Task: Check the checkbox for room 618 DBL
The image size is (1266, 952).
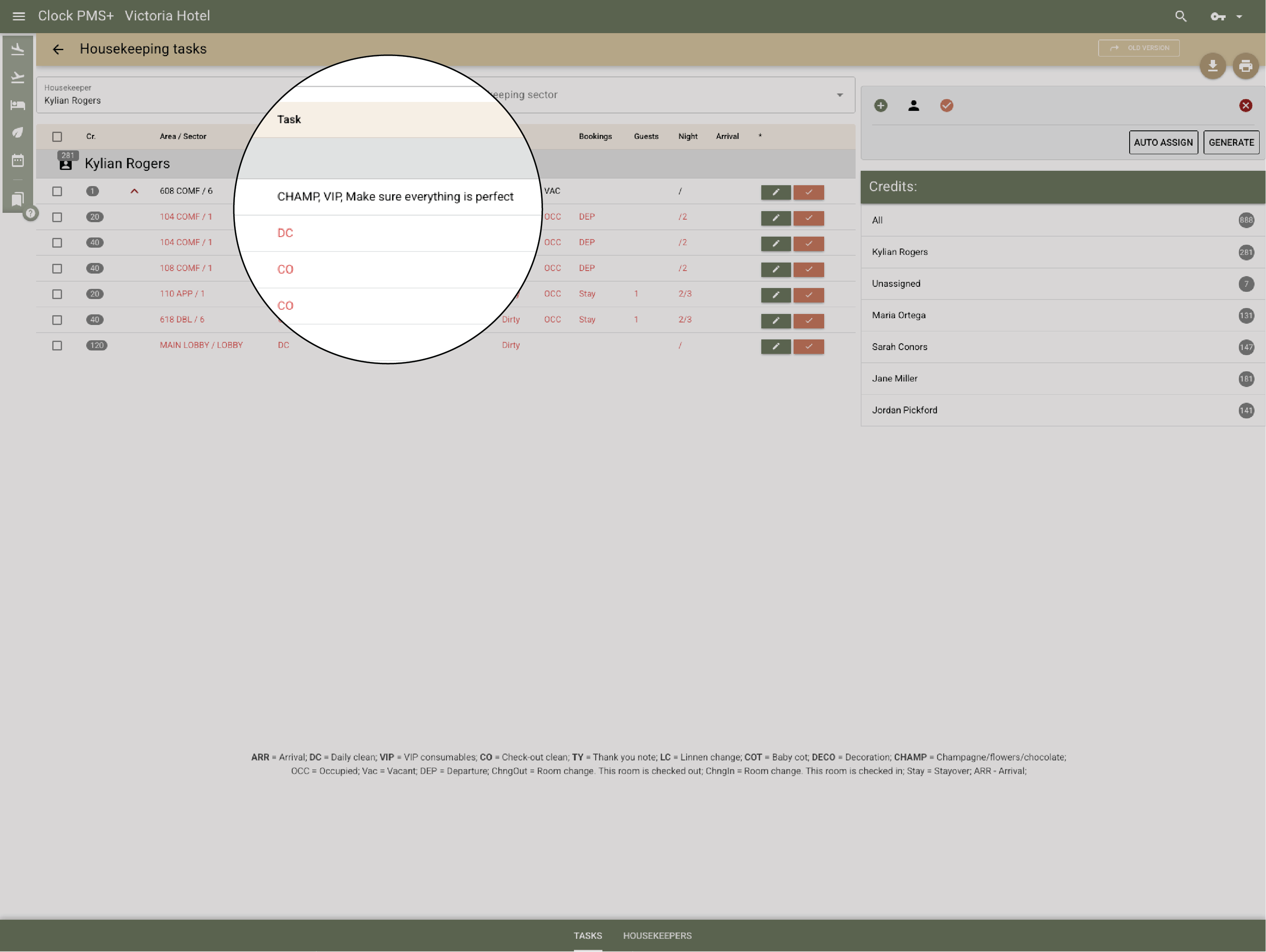Action: click(57, 320)
